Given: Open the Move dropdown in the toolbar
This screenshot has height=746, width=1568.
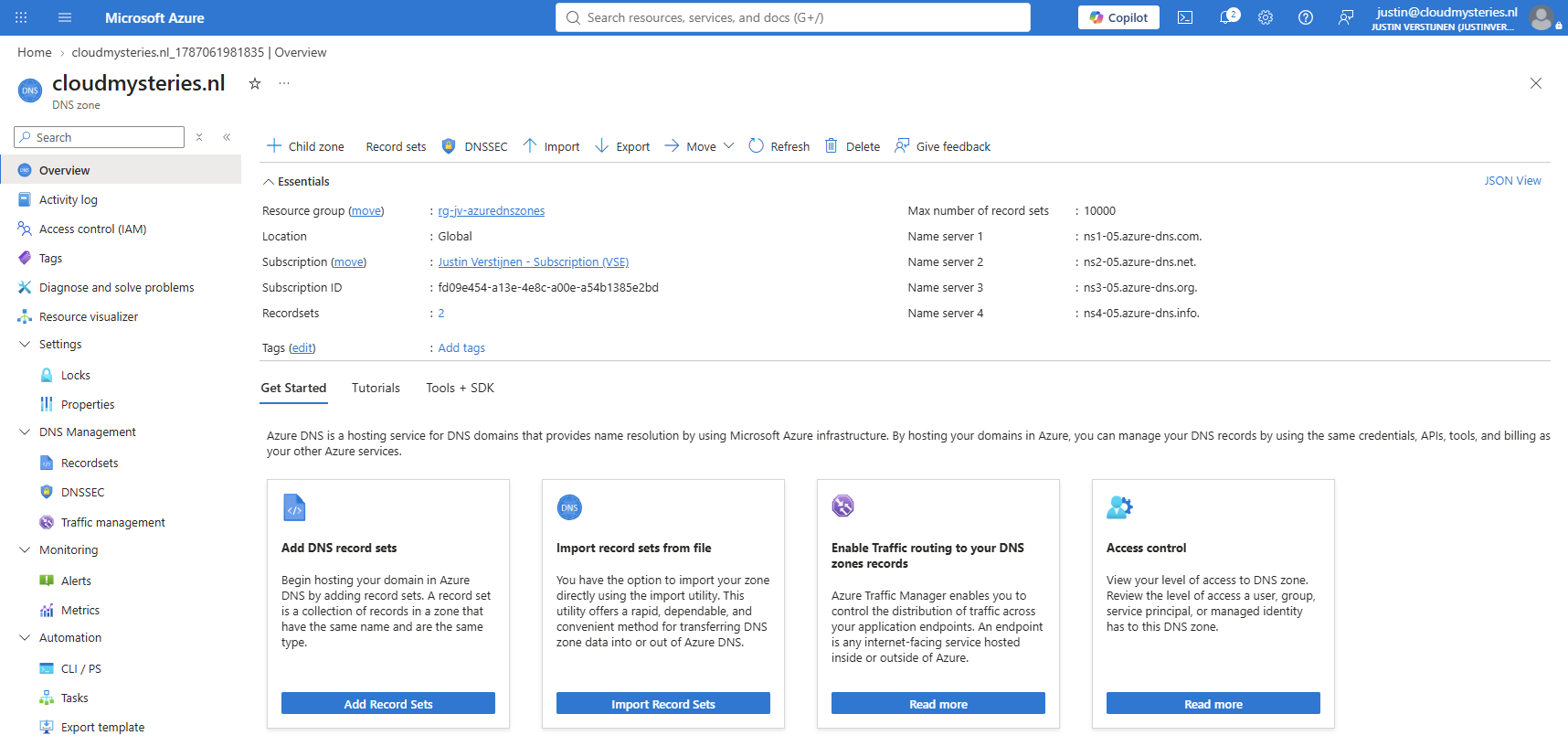Looking at the screenshot, I should click(x=699, y=146).
